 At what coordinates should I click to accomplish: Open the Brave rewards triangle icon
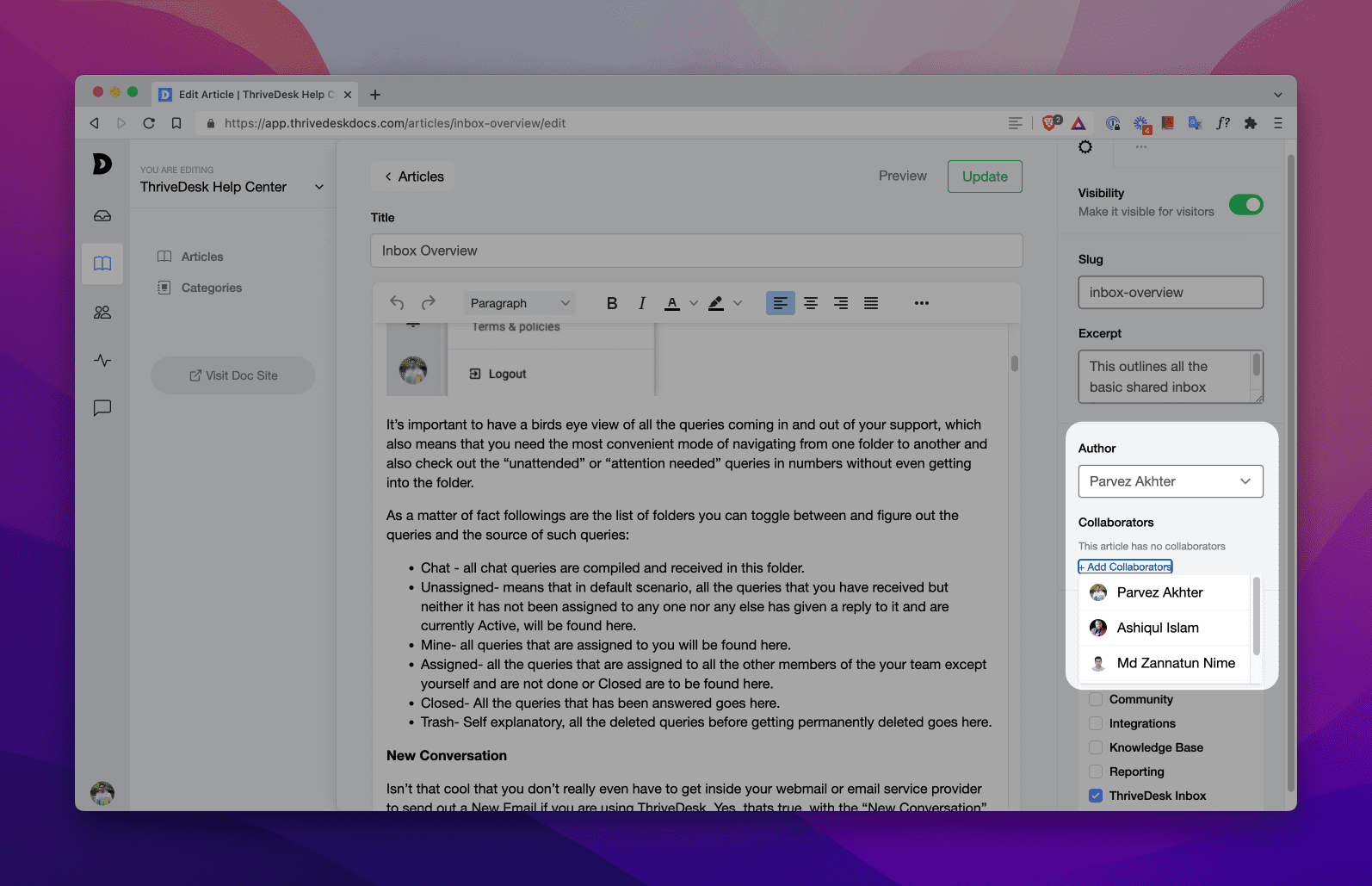tap(1078, 123)
